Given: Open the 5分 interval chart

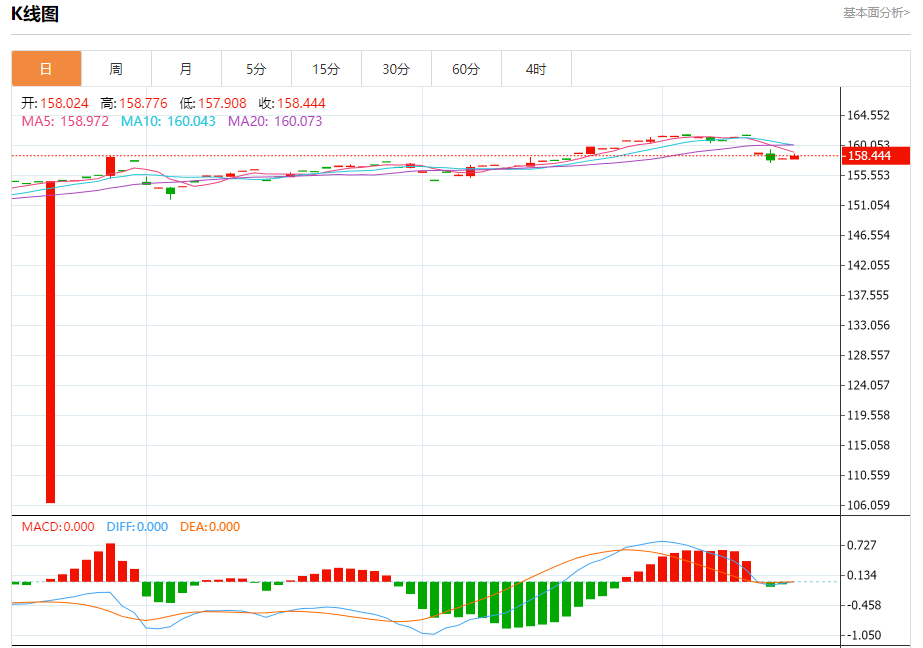Looking at the screenshot, I should 256,69.
